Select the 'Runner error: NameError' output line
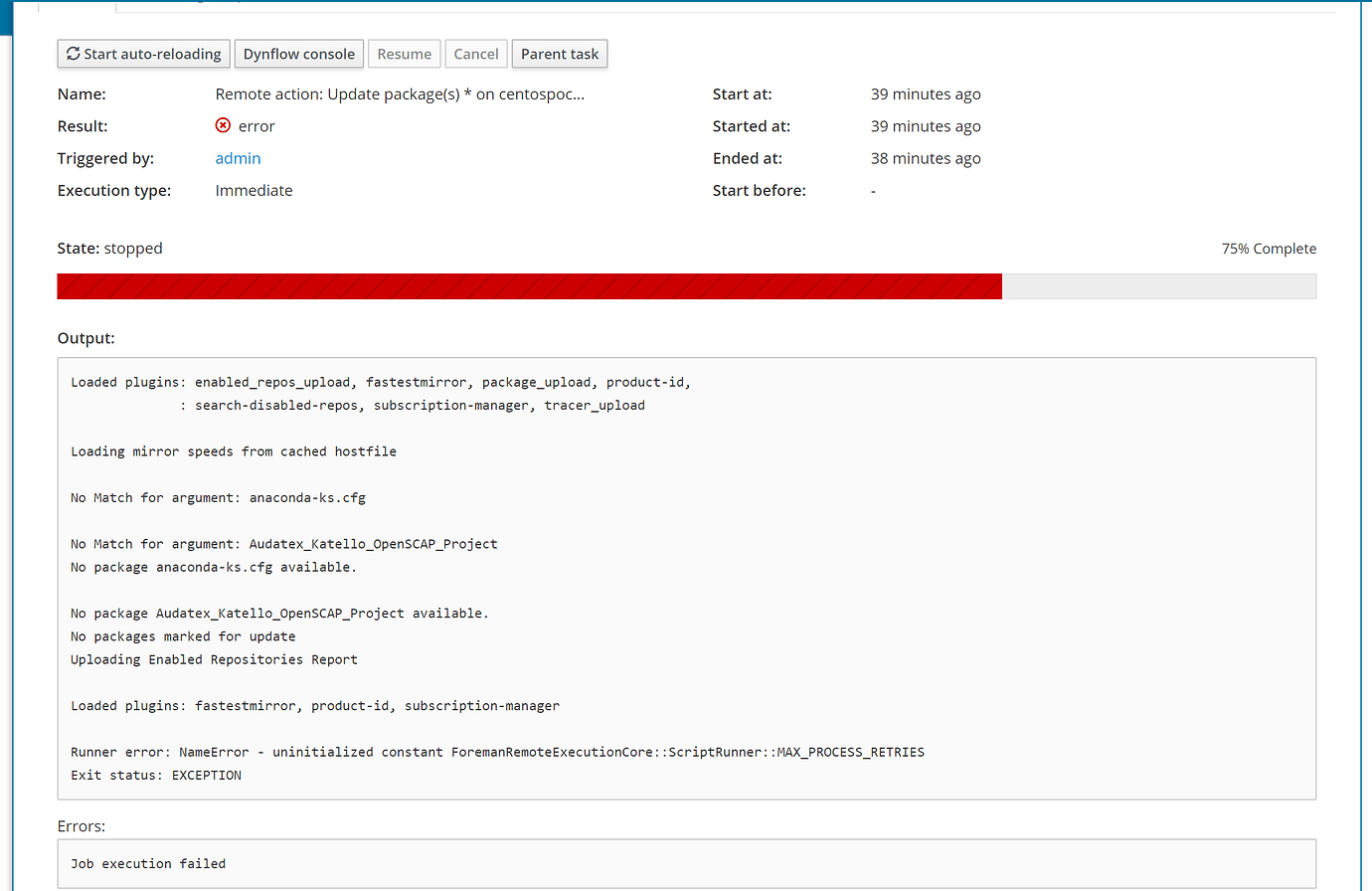This screenshot has width=1372, height=891. click(x=497, y=752)
